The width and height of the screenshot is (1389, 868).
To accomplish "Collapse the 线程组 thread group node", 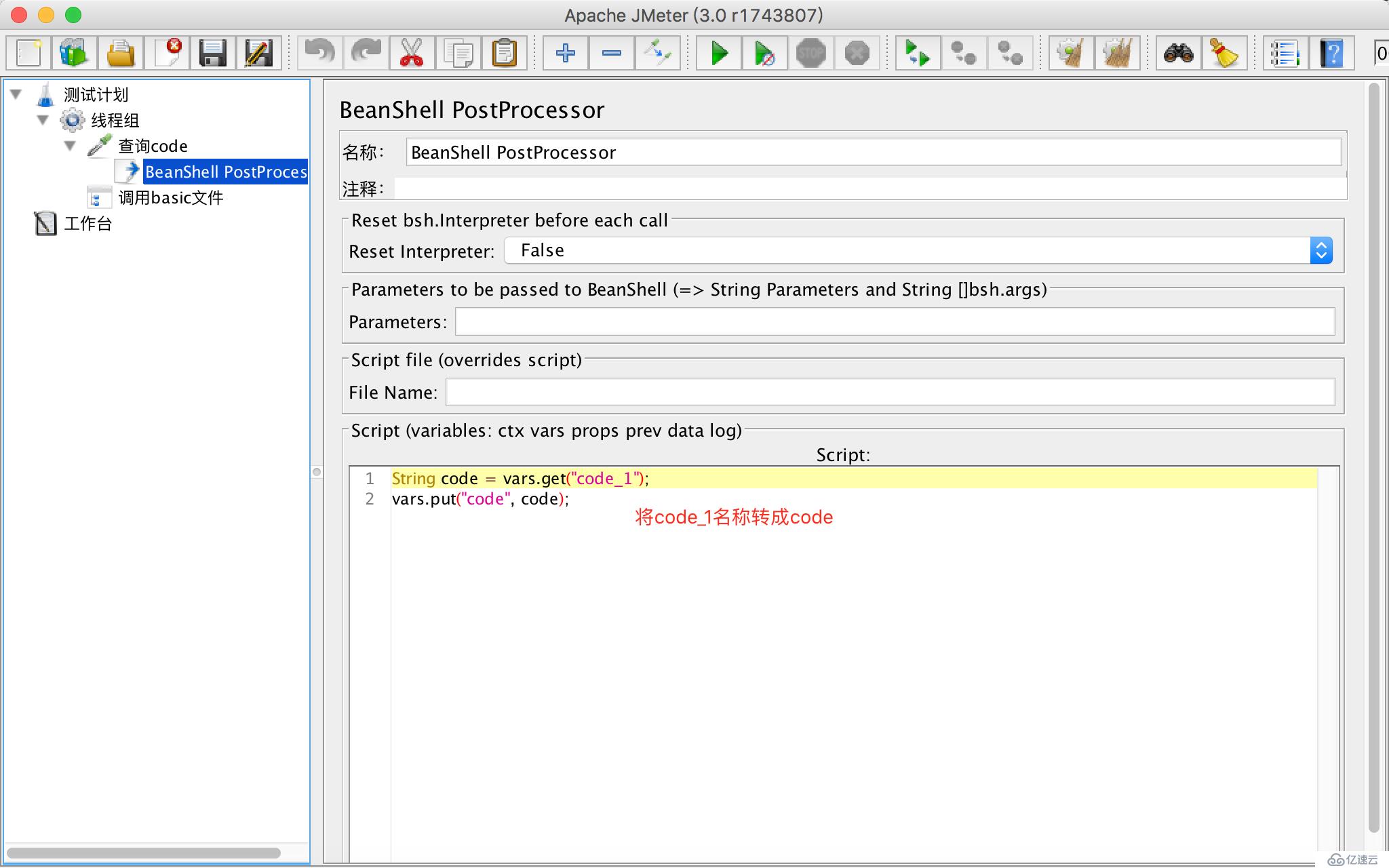I will click(43, 120).
